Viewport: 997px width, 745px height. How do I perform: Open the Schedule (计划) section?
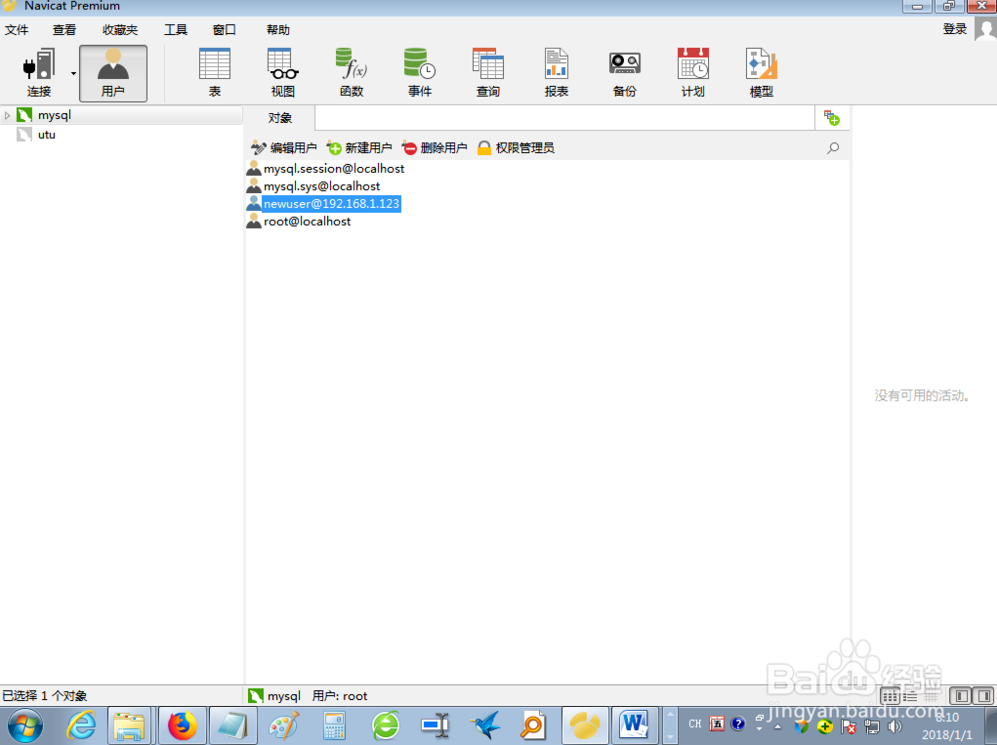click(x=692, y=73)
